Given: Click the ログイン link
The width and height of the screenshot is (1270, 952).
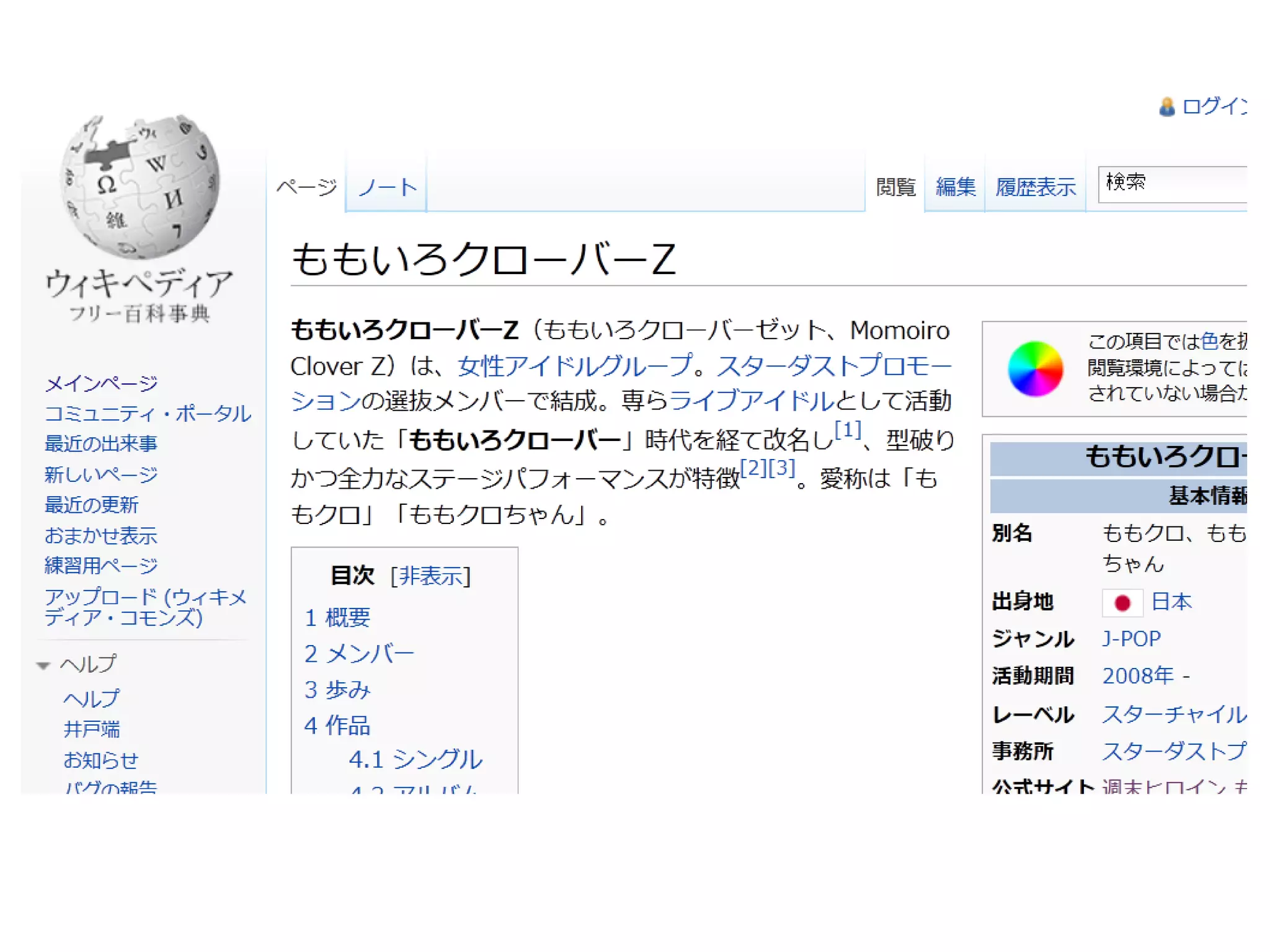Looking at the screenshot, I should (1214, 106).
